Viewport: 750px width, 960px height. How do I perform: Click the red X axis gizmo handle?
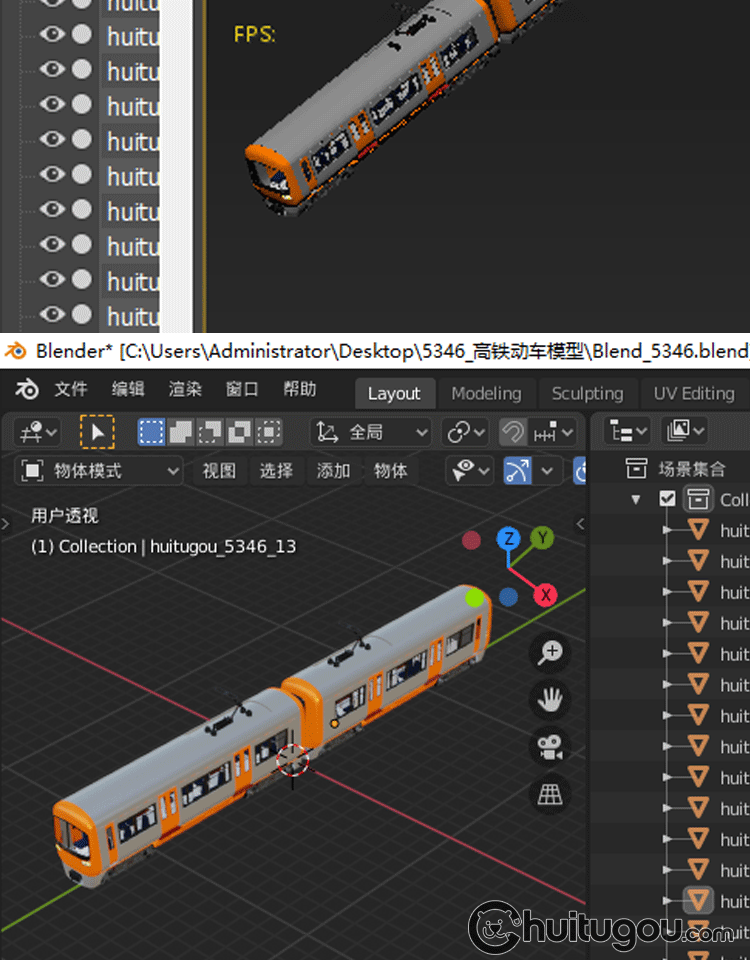(x=545, y=596)
